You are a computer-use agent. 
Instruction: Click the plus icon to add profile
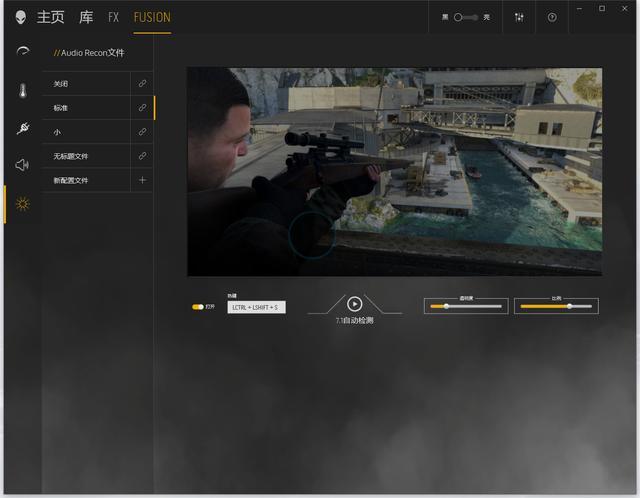(142, 180)
